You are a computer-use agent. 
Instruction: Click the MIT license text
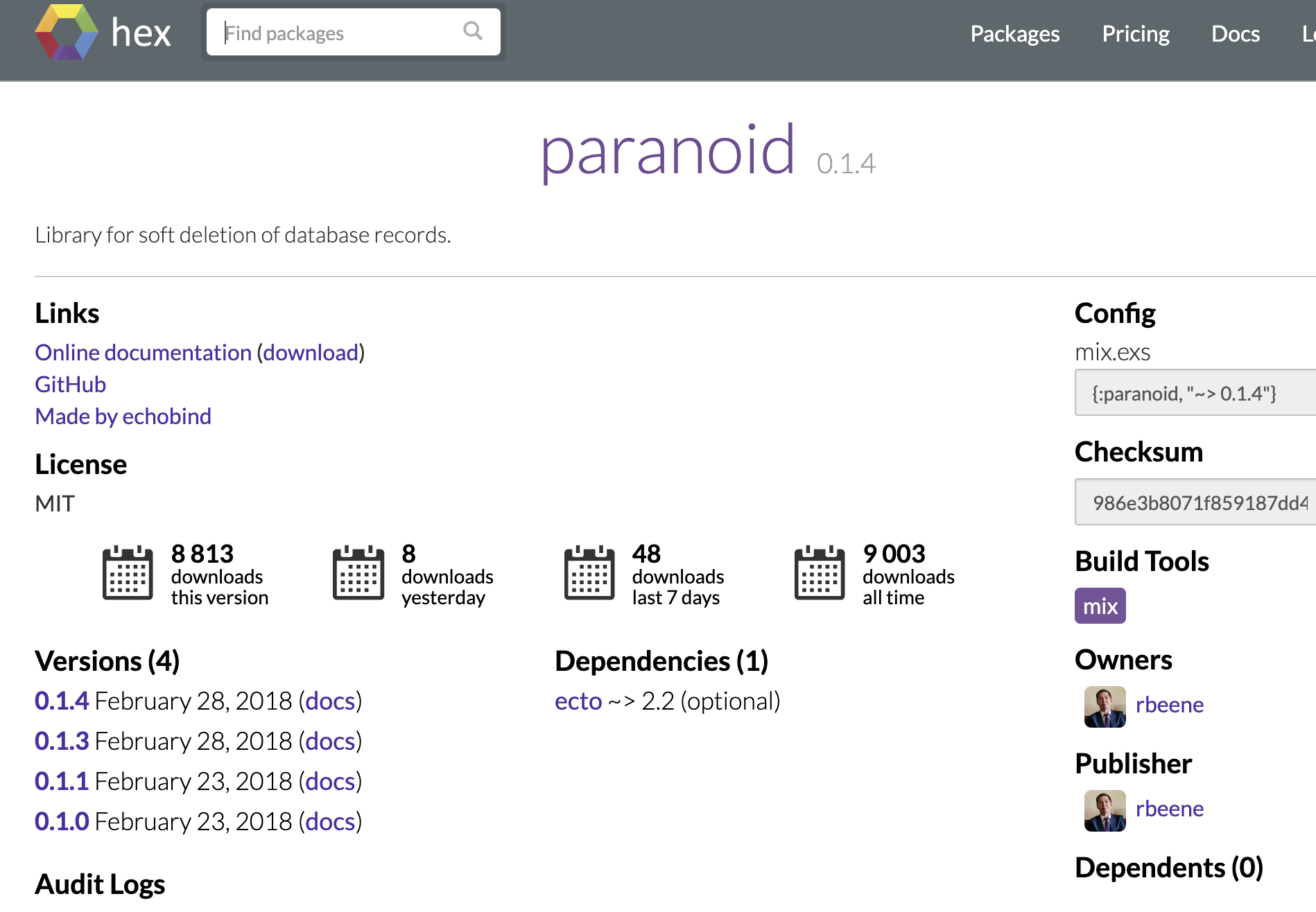(55, 503)
